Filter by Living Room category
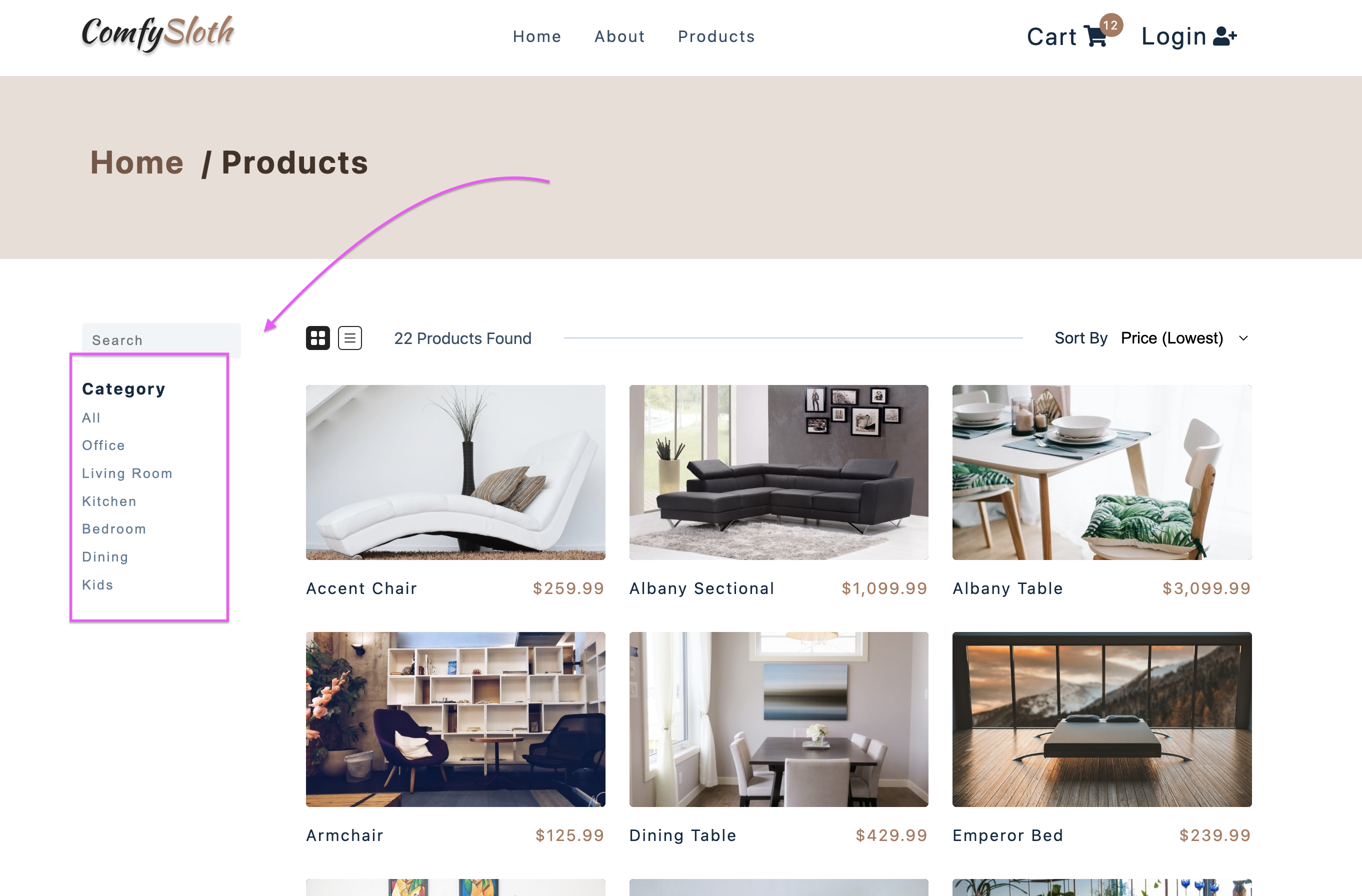 pyautogui.click(x=127, y=473)
